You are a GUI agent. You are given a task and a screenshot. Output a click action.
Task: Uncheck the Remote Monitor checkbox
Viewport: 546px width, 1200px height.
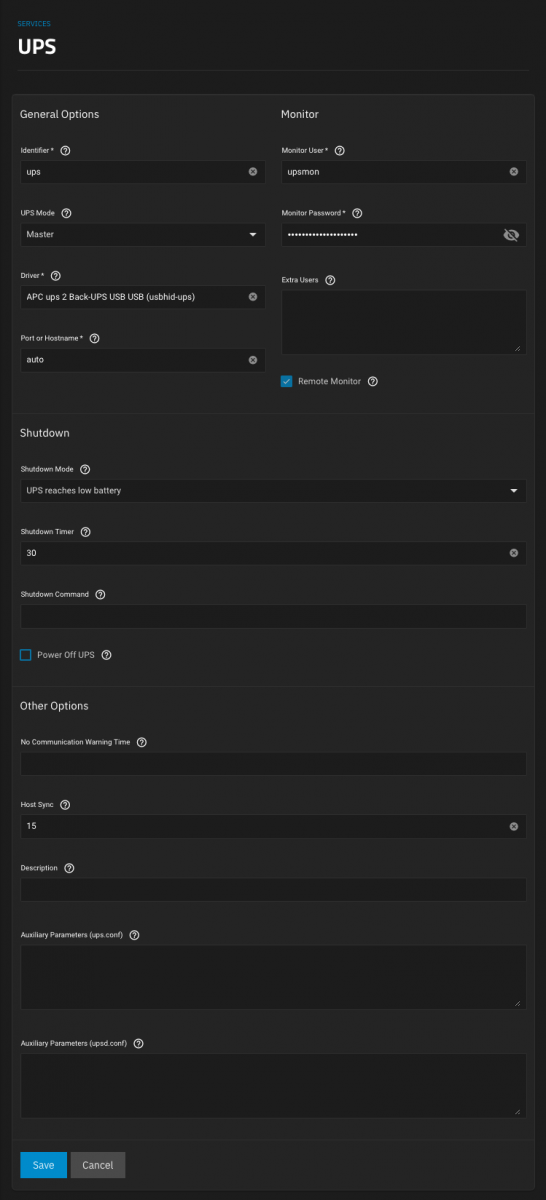click(287, 382)
